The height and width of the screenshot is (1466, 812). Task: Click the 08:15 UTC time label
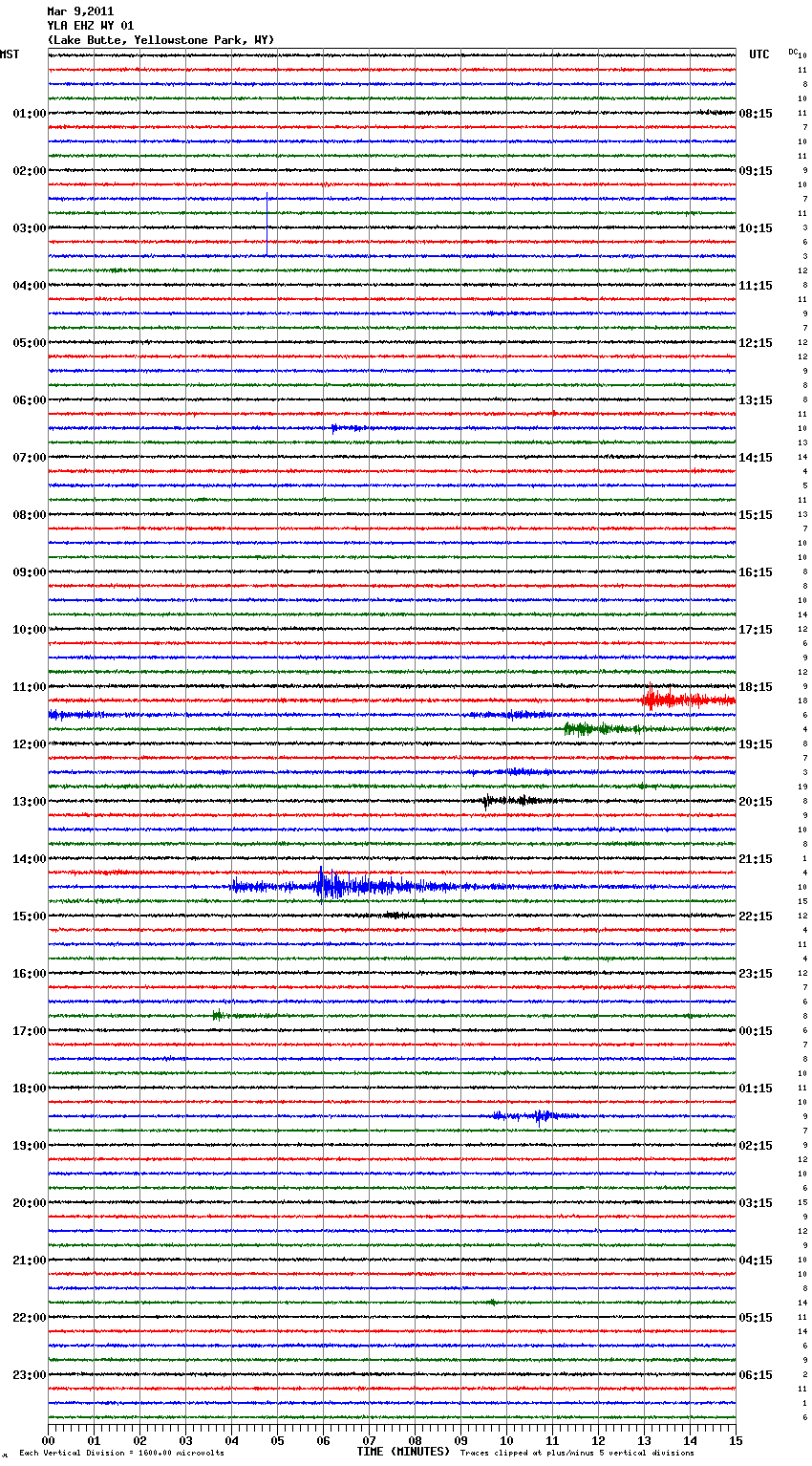tap(756, 114)
